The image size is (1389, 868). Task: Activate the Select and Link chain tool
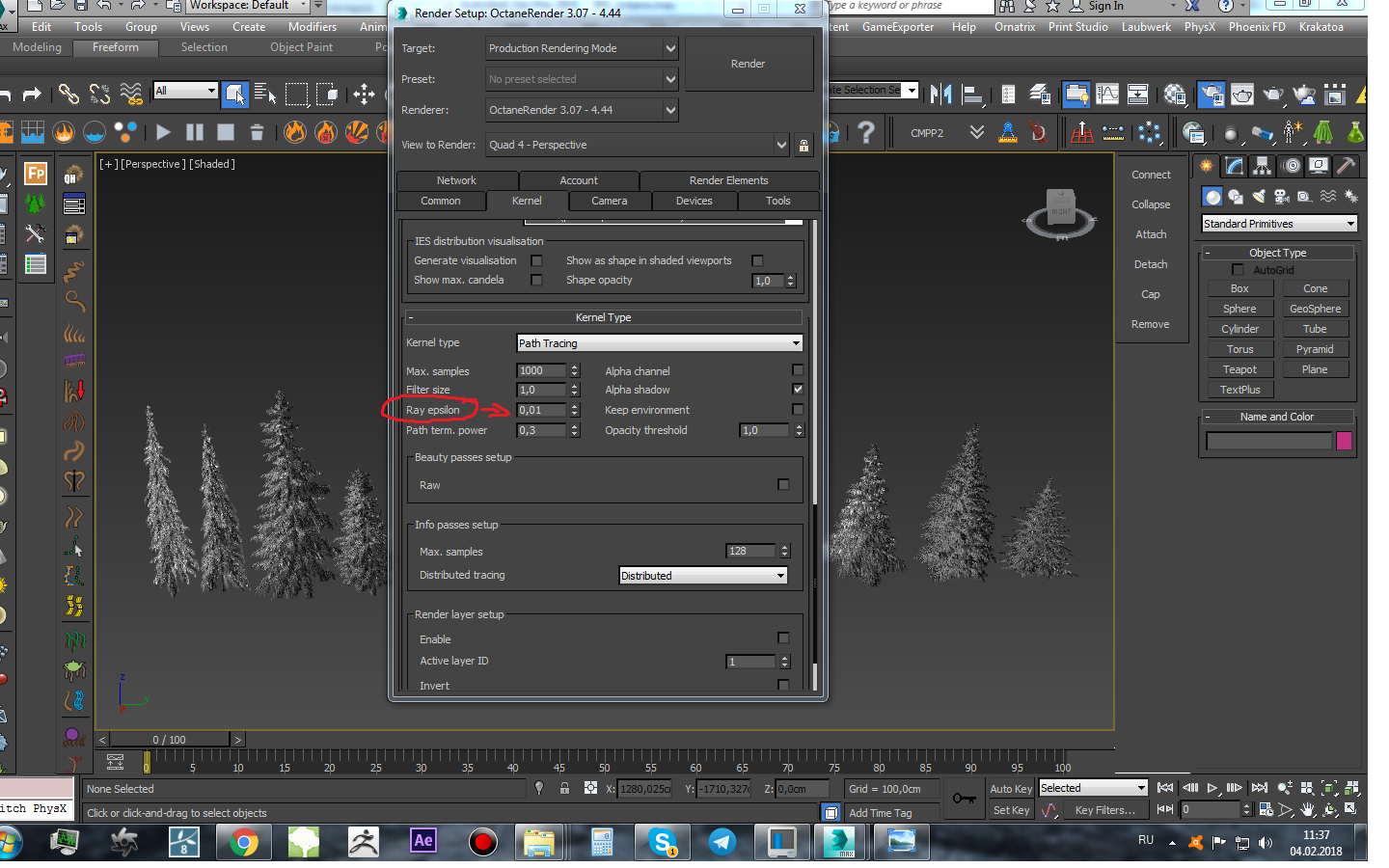68,94
